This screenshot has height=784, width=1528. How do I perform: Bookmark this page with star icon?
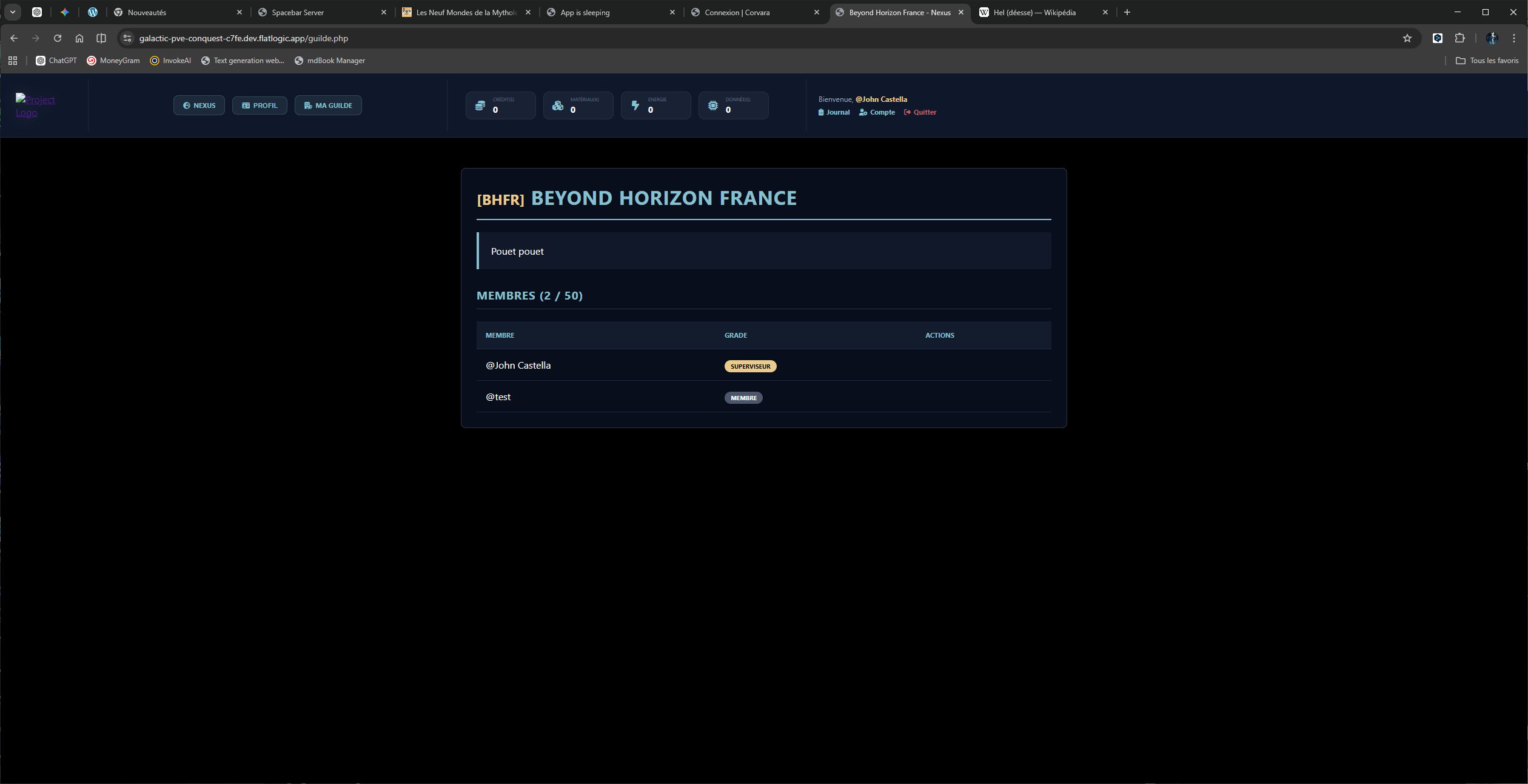(x=1407, y=38)
